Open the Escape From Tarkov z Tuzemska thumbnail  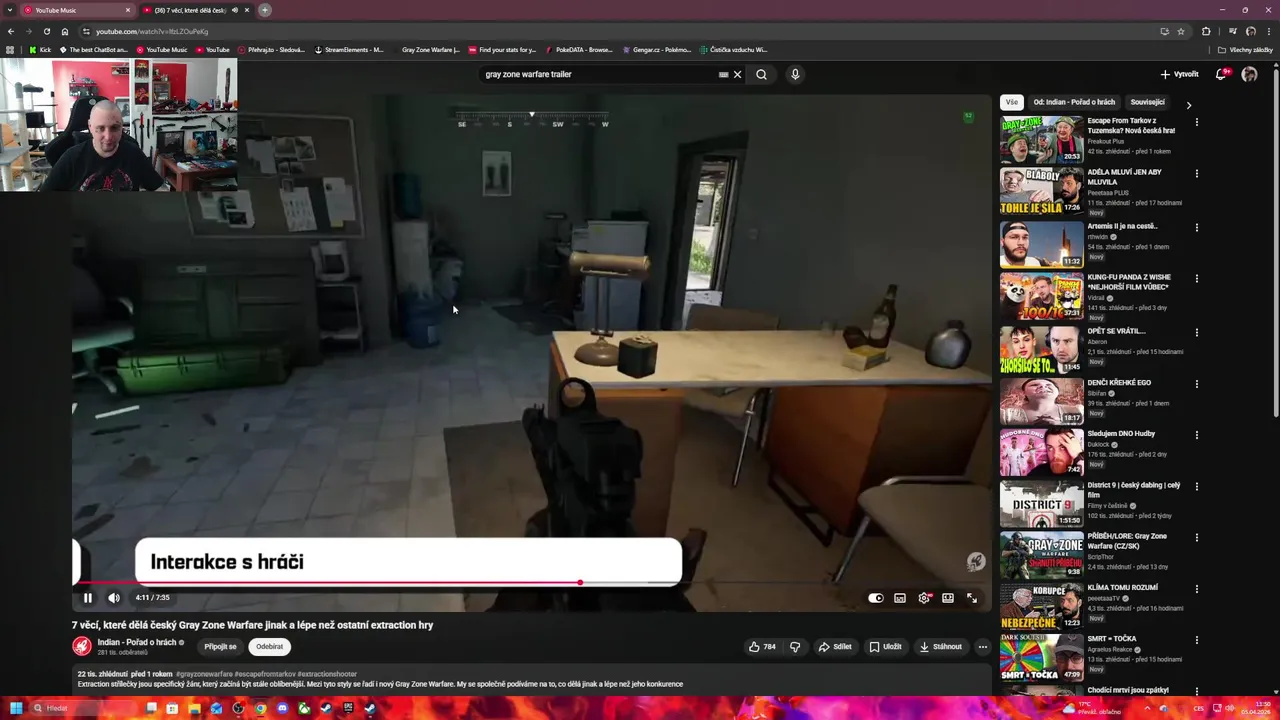coord(1041,139)
